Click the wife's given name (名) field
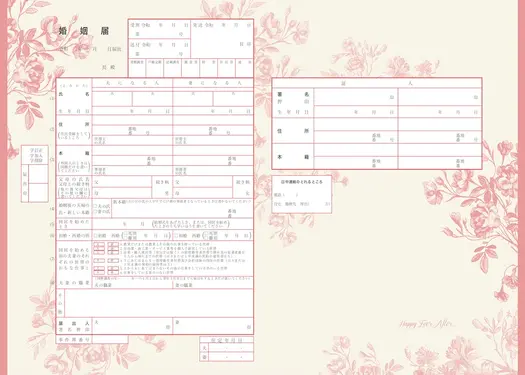Image resolution: width=525 pixels, height=375 pixels. coord(233,99)
